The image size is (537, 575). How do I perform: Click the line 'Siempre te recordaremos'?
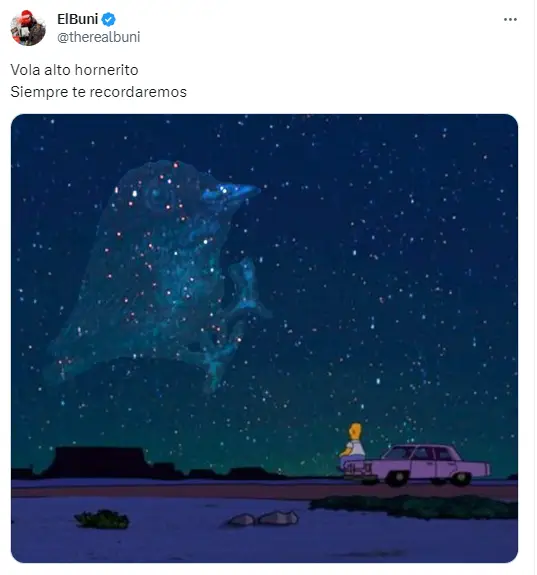click(99, 92)
